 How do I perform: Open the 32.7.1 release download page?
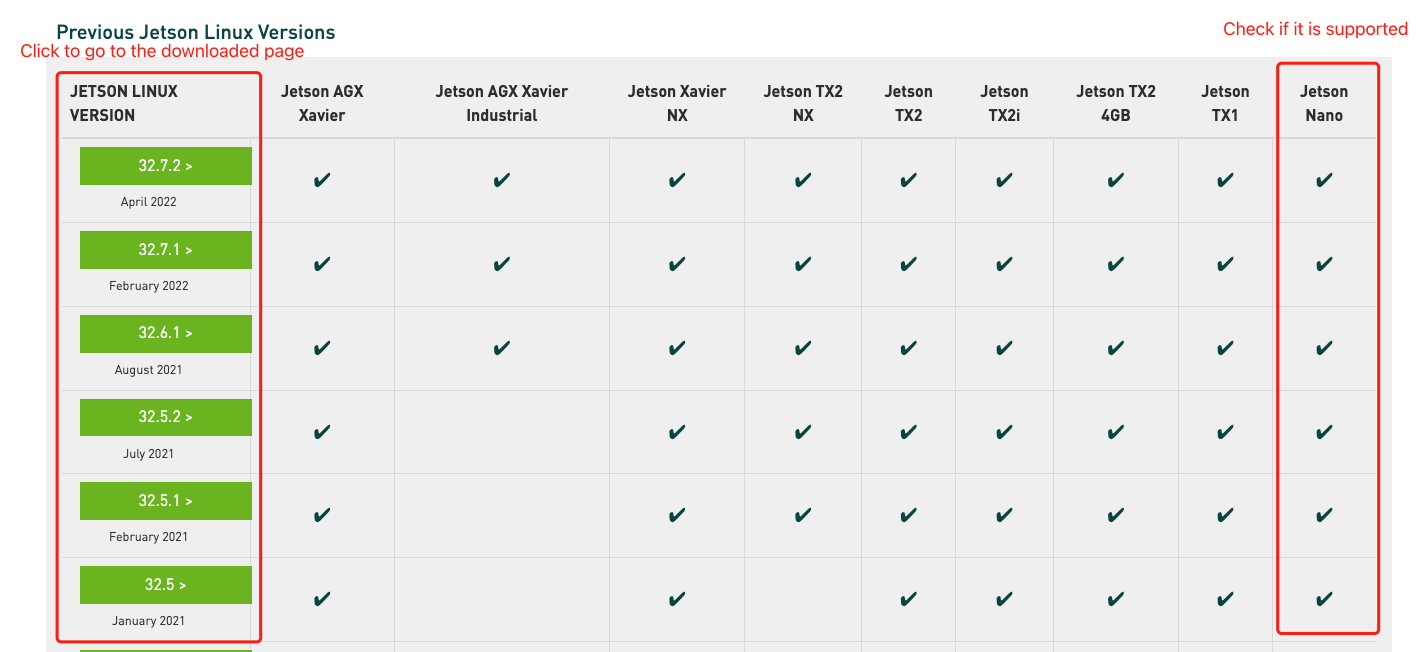[165, 250]
